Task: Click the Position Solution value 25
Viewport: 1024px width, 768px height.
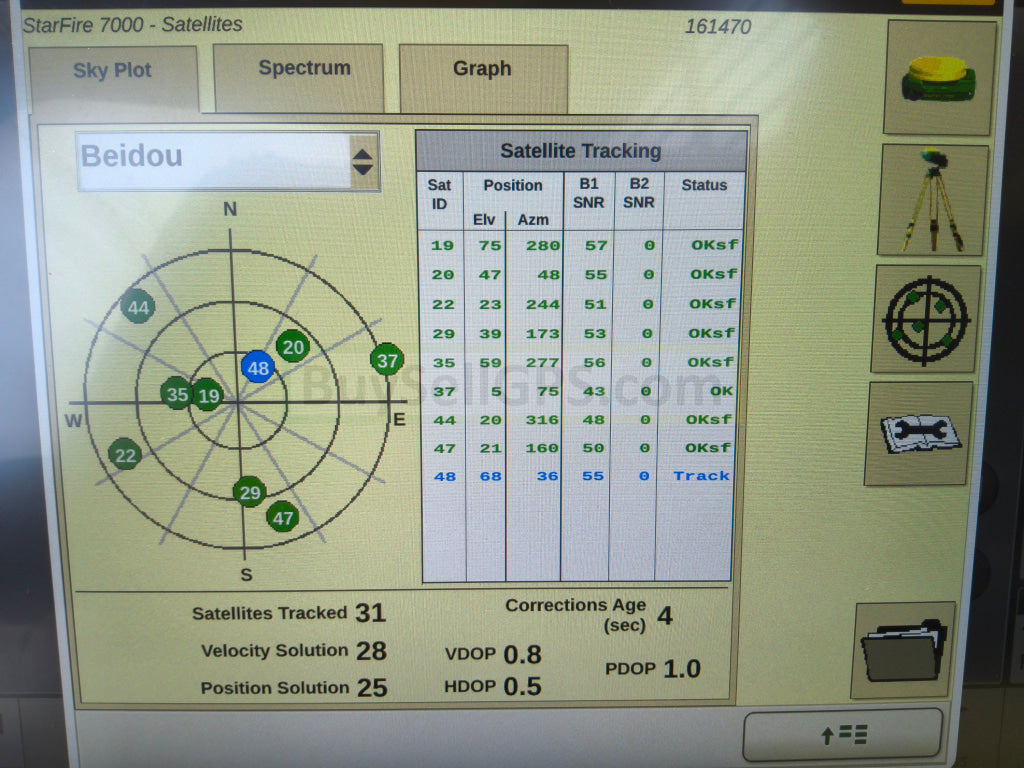Action: 372,687
